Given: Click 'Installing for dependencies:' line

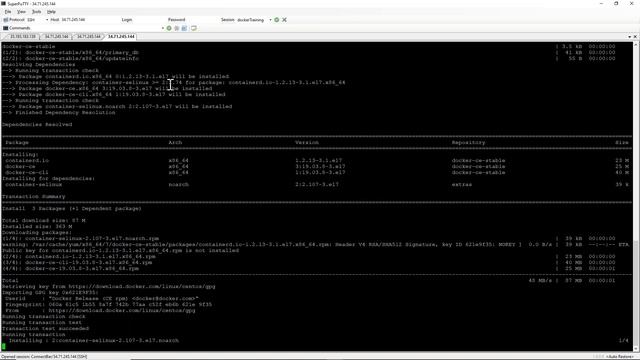Looking at the screenshot, I should (x=49, y=178).
